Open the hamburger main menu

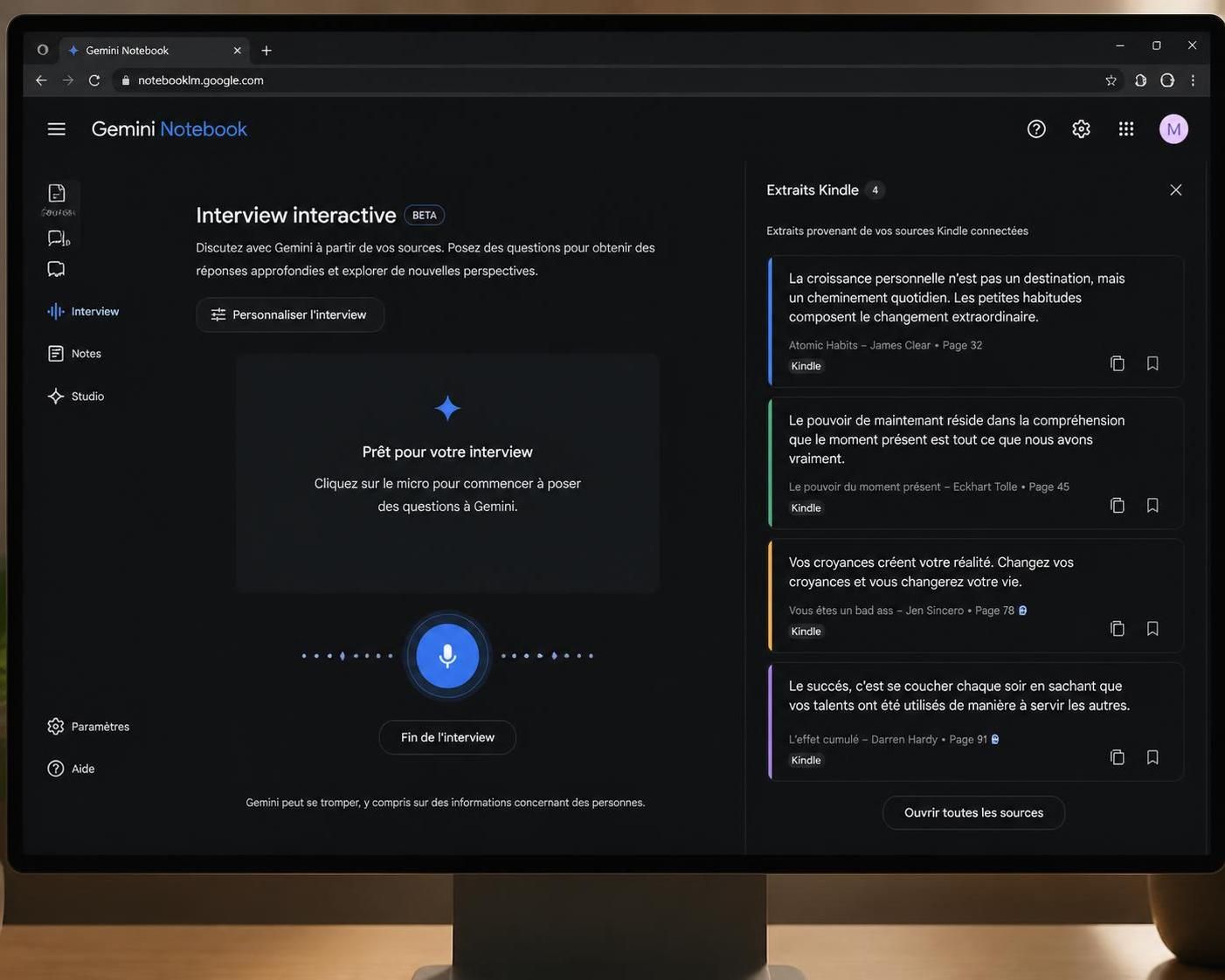57,129
